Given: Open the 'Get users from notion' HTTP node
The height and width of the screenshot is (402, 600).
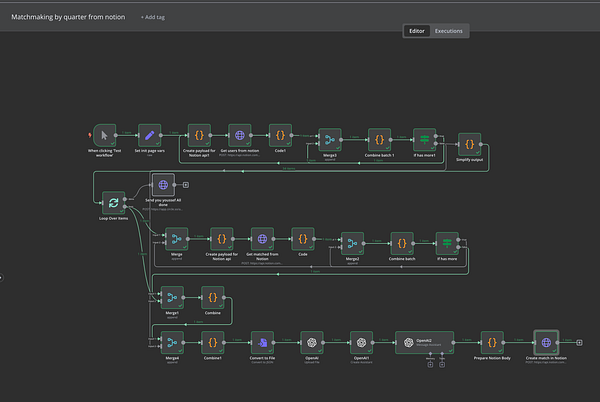Looking at the screenshot, I should pos(239,135).
